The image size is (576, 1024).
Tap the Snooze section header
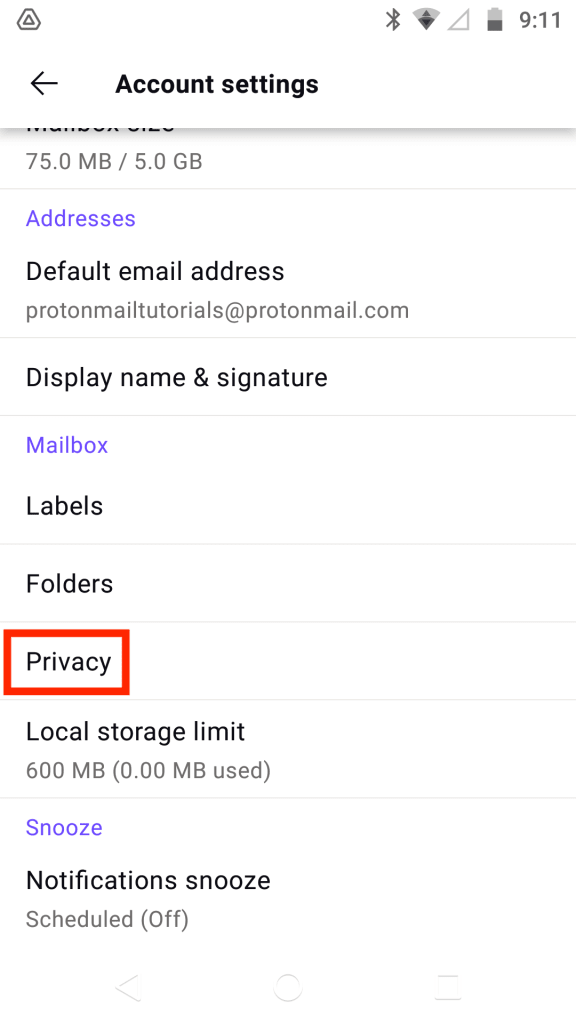click(x=63, y=827)
